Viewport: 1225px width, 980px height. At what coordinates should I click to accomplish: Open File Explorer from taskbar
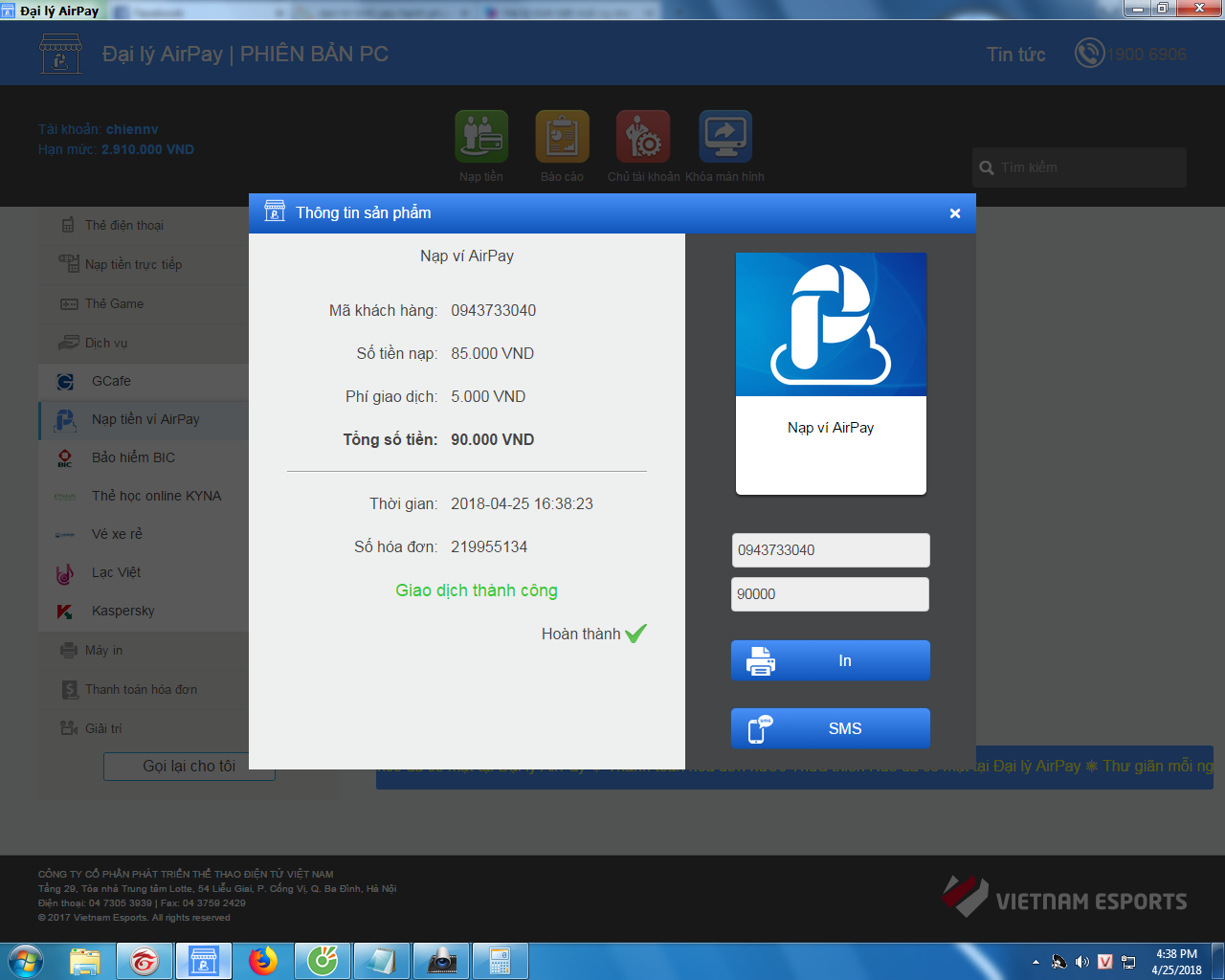(x=85, y=961)
